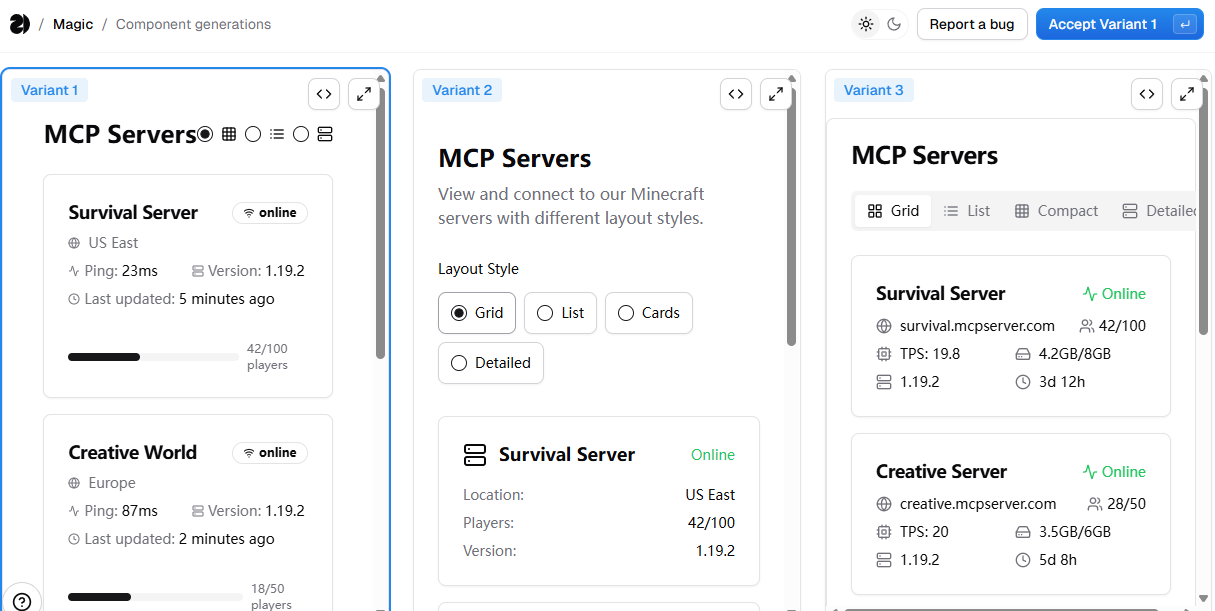Click the survival.mcpserver.com address
This screenshot has width=1215, height=611.
(x=977, y=326)
